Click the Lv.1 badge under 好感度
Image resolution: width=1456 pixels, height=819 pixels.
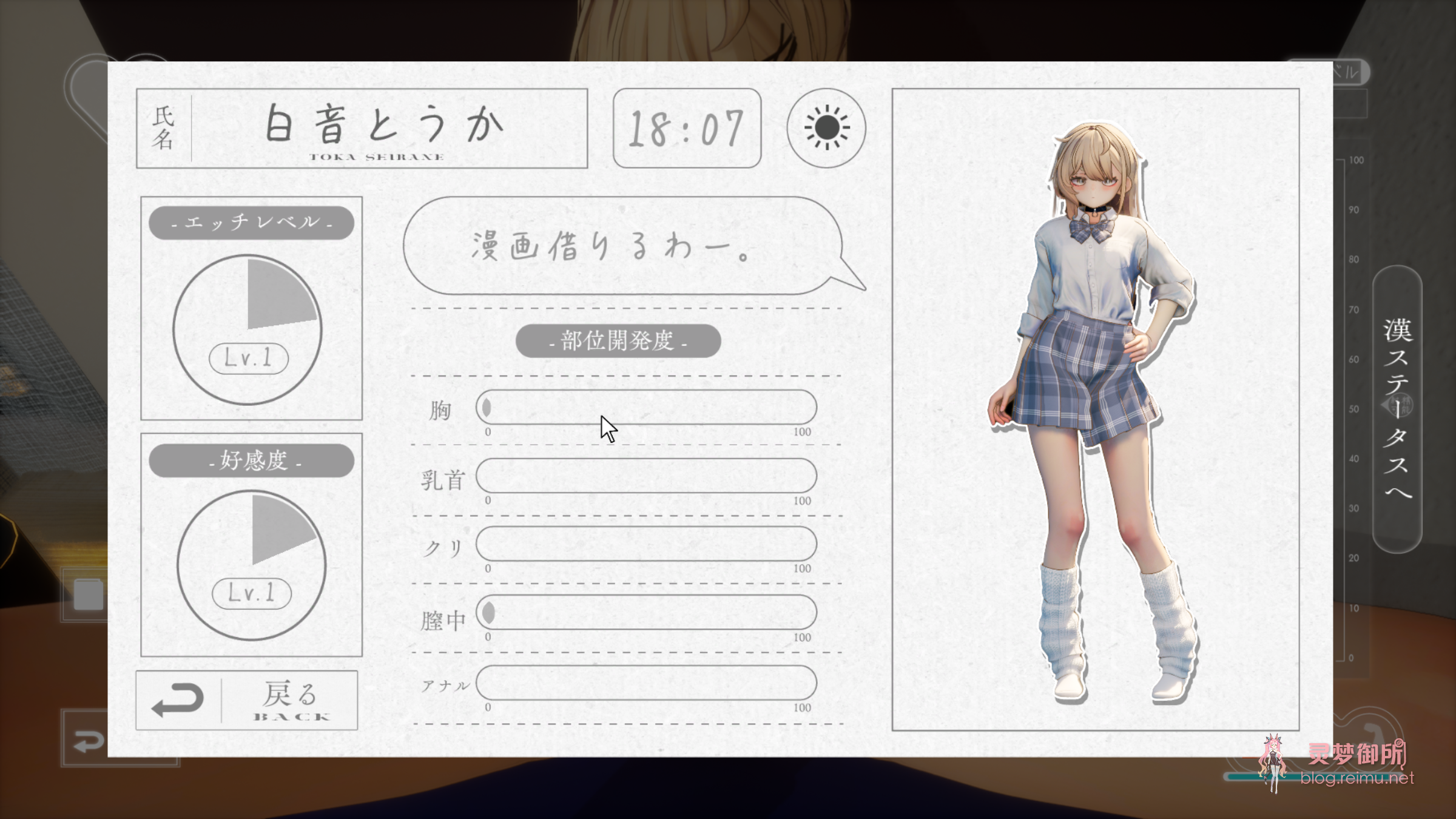coord(252,593)
